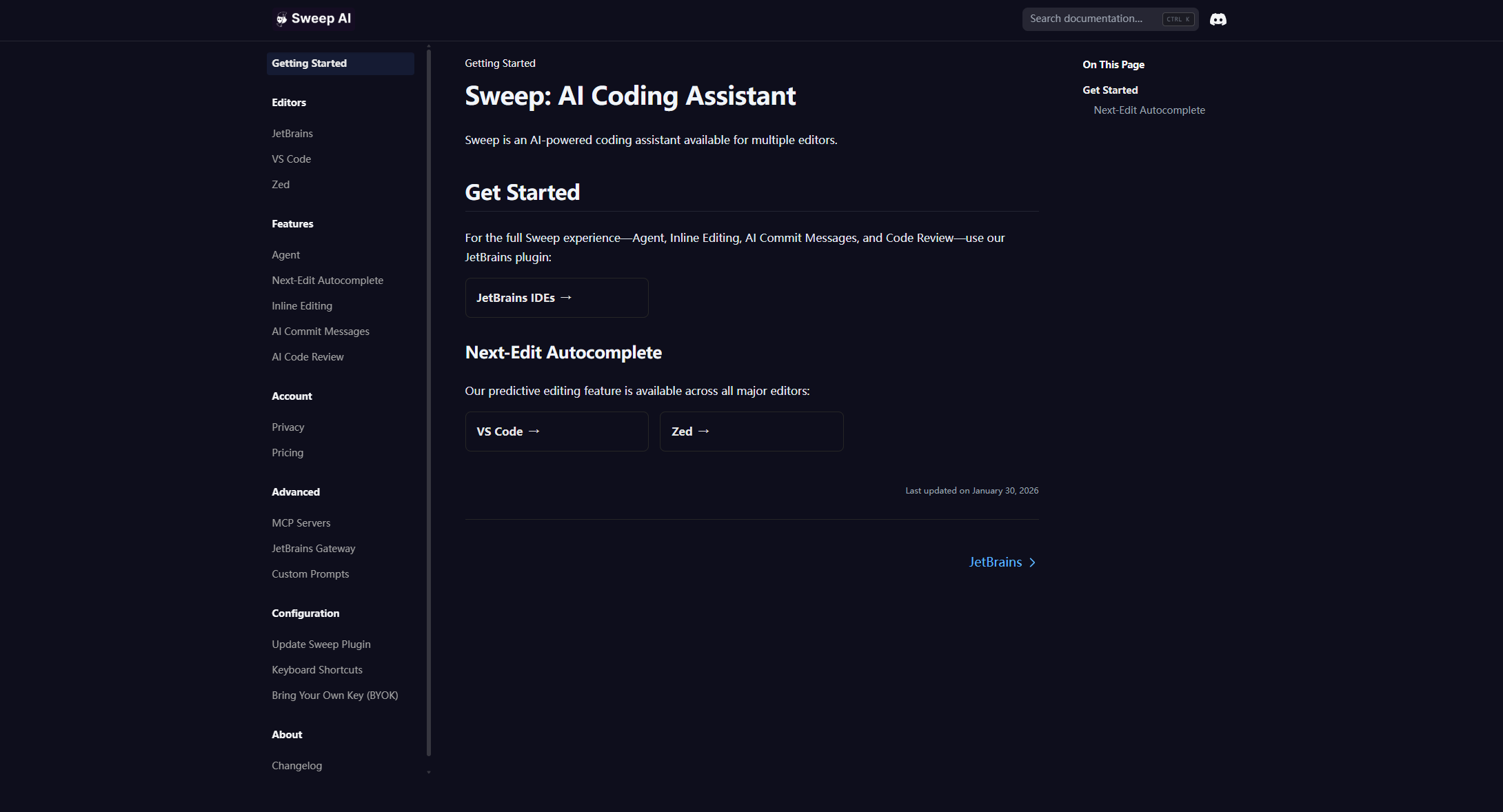View the Custom Prompts page
This screenshot has height=812, width=1503.
[x=310, y=574]
